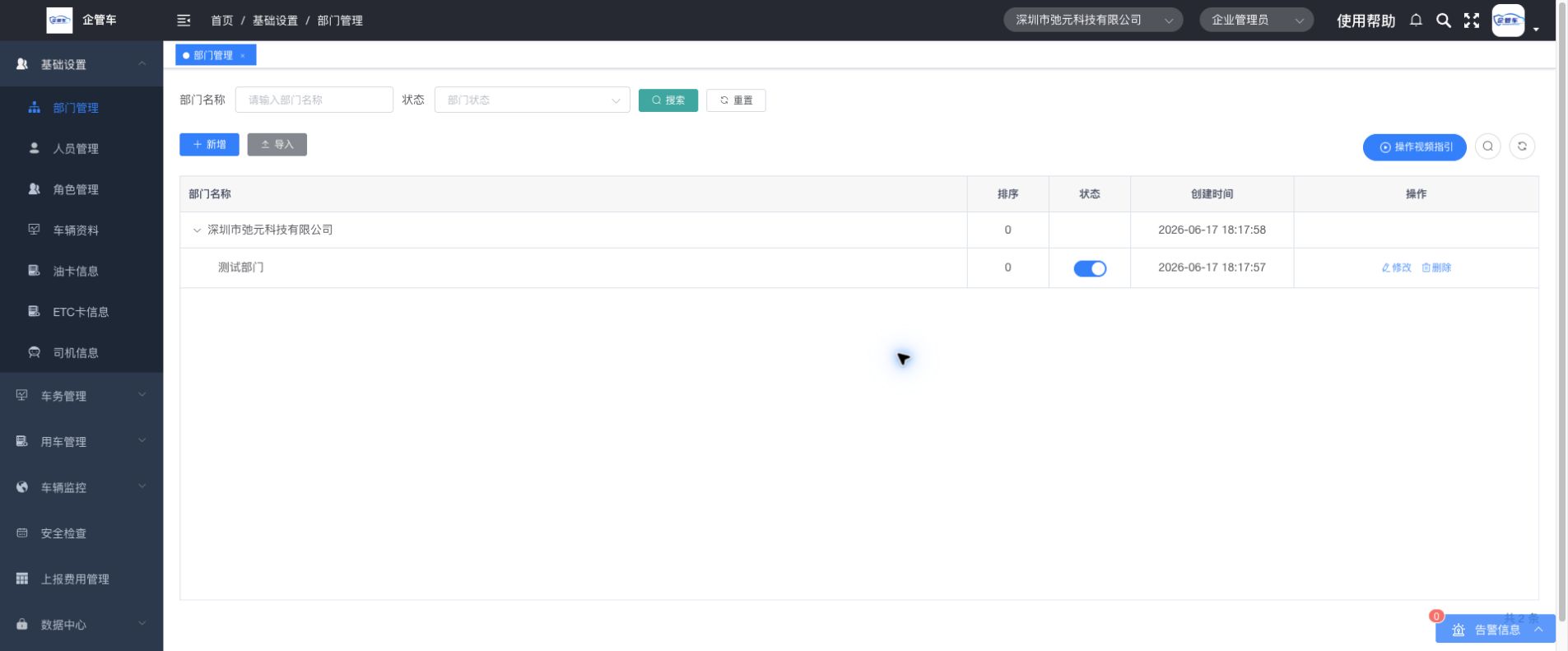Toggle fullscreen mode icon
Image resolution: width=1568 pixels, height=651 pixels.
click(1472, 21)
